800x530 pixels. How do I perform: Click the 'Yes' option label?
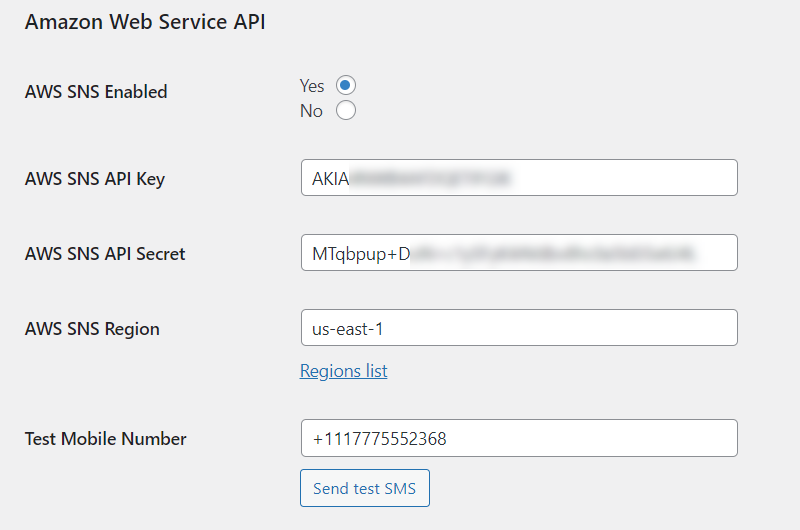[312, 86]
